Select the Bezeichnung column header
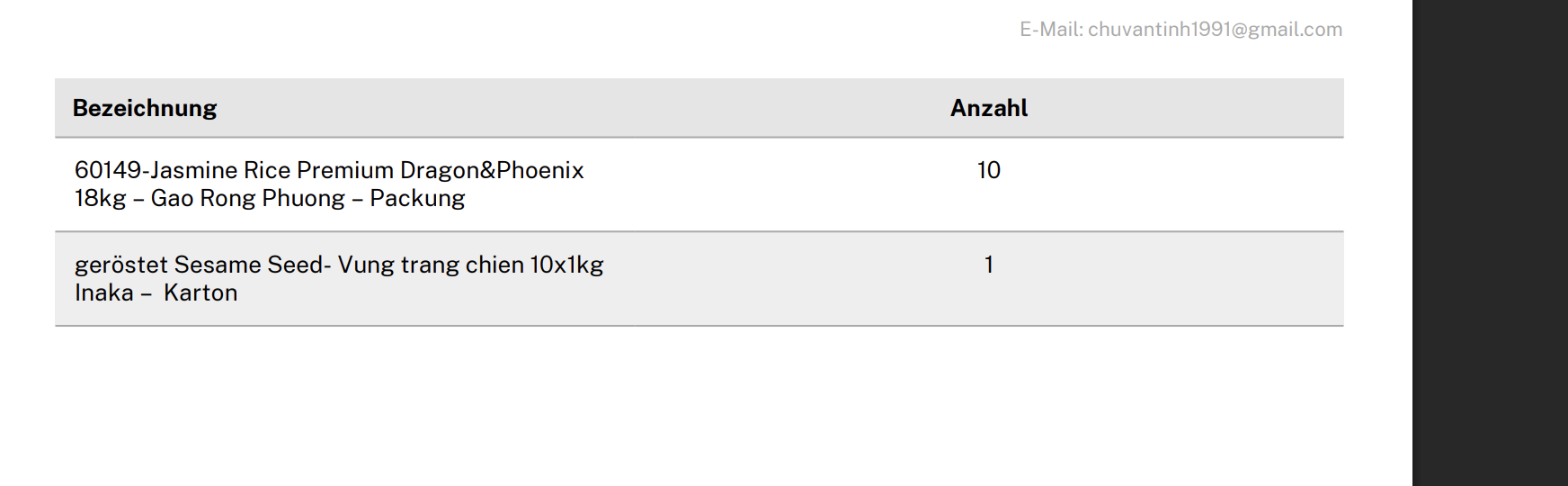 (x=145, y=108)
